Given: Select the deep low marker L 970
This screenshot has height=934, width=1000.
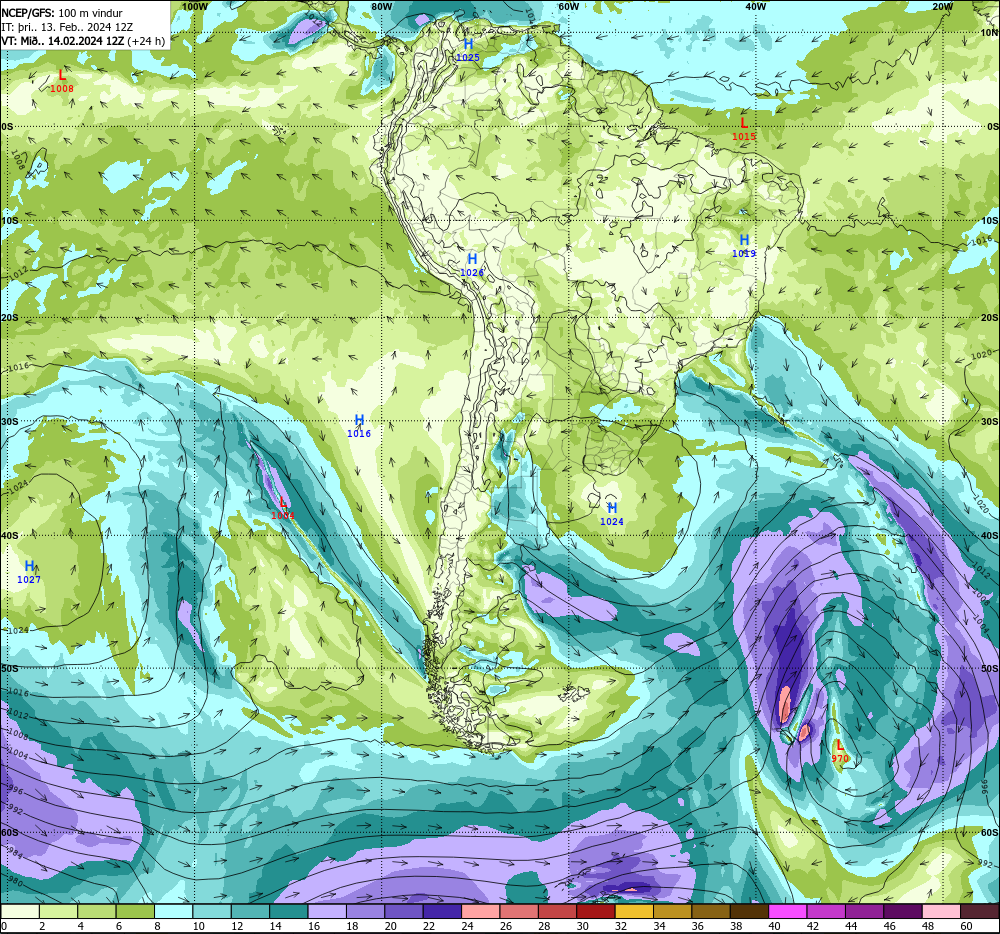Looking at the screenshot, I should click(x=840, y=751).
